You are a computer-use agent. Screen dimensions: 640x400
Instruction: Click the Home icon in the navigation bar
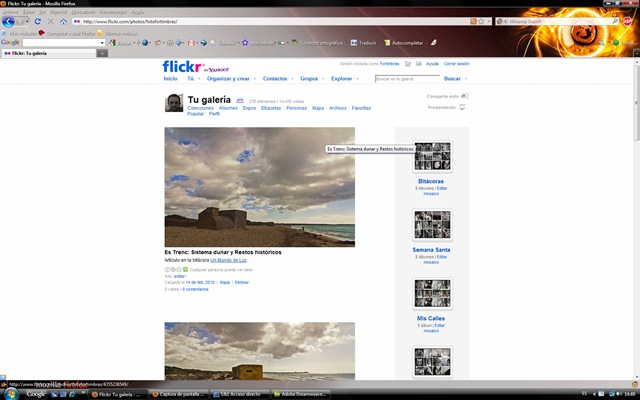(63, 21)
